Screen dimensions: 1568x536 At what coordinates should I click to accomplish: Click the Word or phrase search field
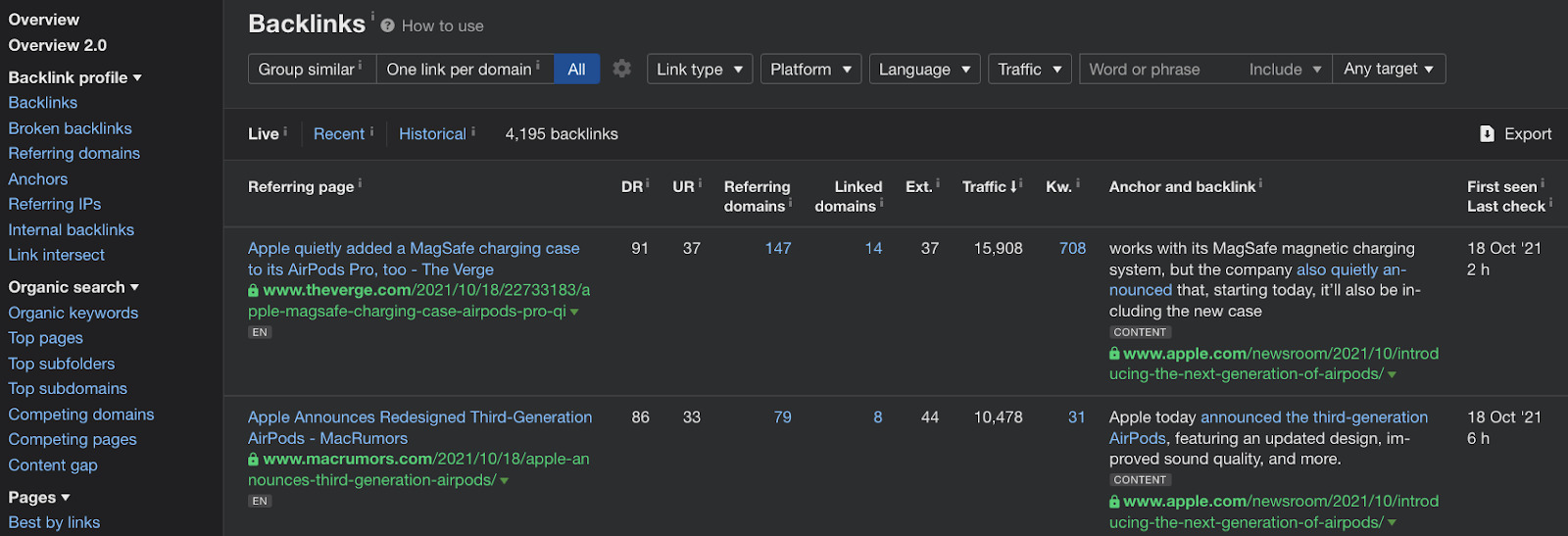coord(1156,70)
